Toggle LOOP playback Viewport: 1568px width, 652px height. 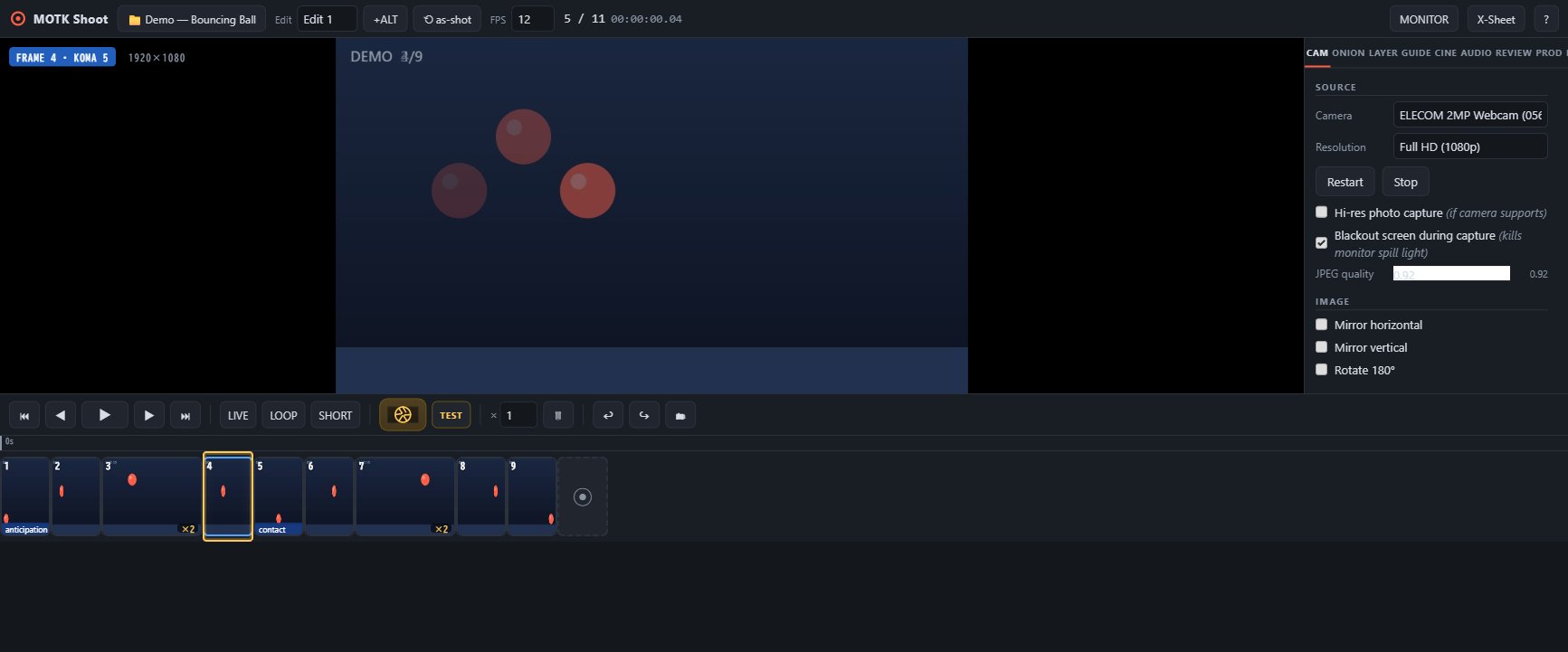(283, 415)
